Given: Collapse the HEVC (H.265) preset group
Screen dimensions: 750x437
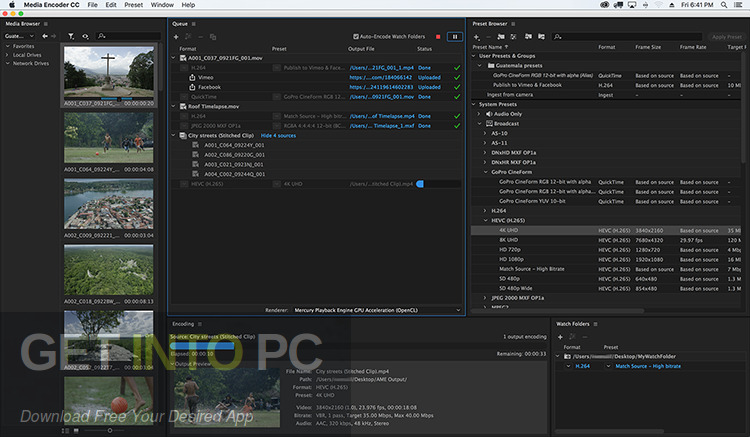Looking at the screenshot, I should click(x=485, y=220).
